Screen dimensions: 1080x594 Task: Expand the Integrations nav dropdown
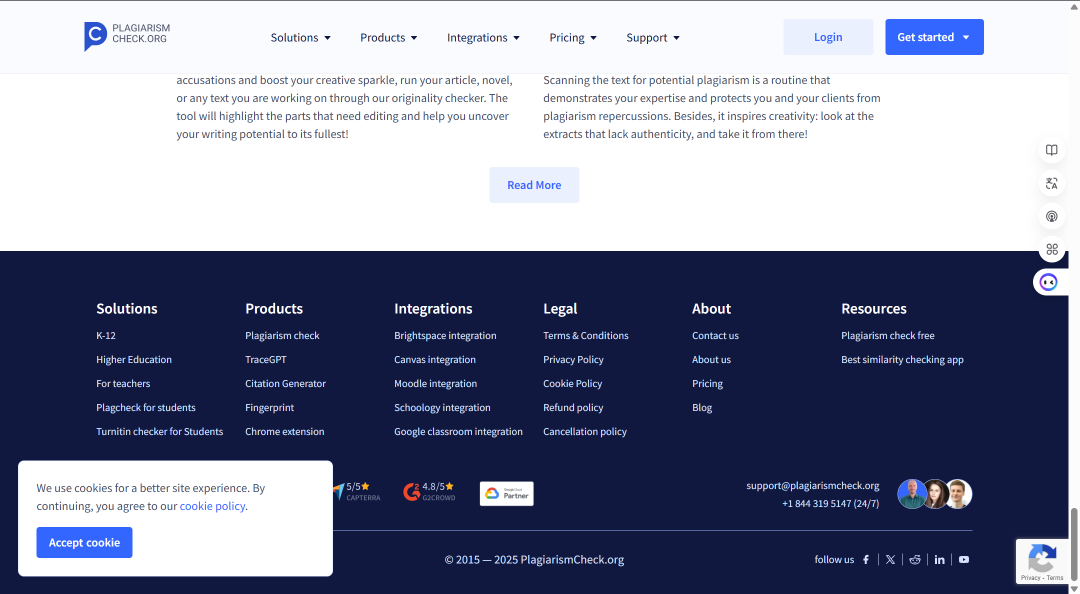click(x=483, y=37)
